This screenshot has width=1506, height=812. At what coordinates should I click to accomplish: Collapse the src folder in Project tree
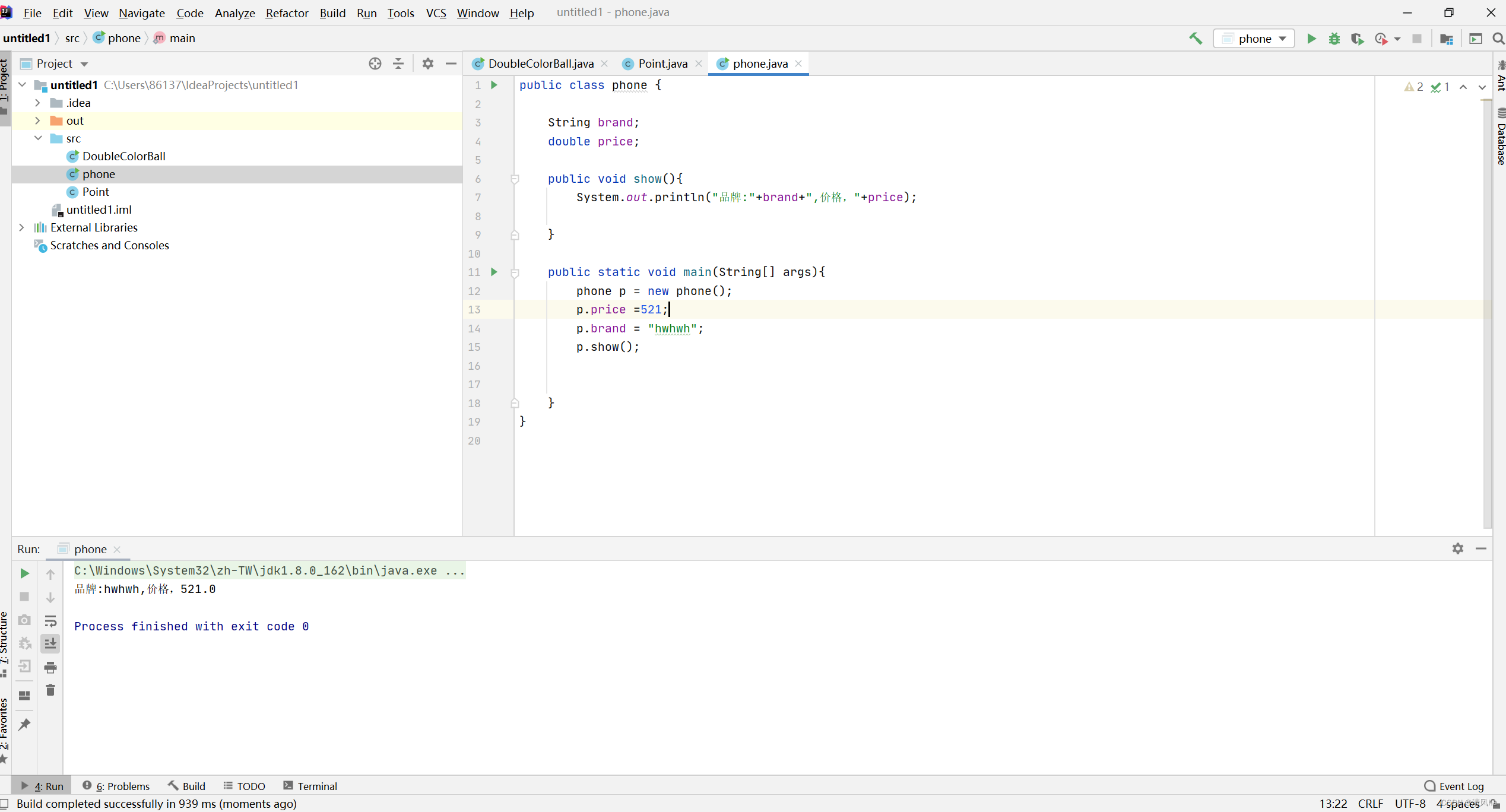click(x=38, y=138)
